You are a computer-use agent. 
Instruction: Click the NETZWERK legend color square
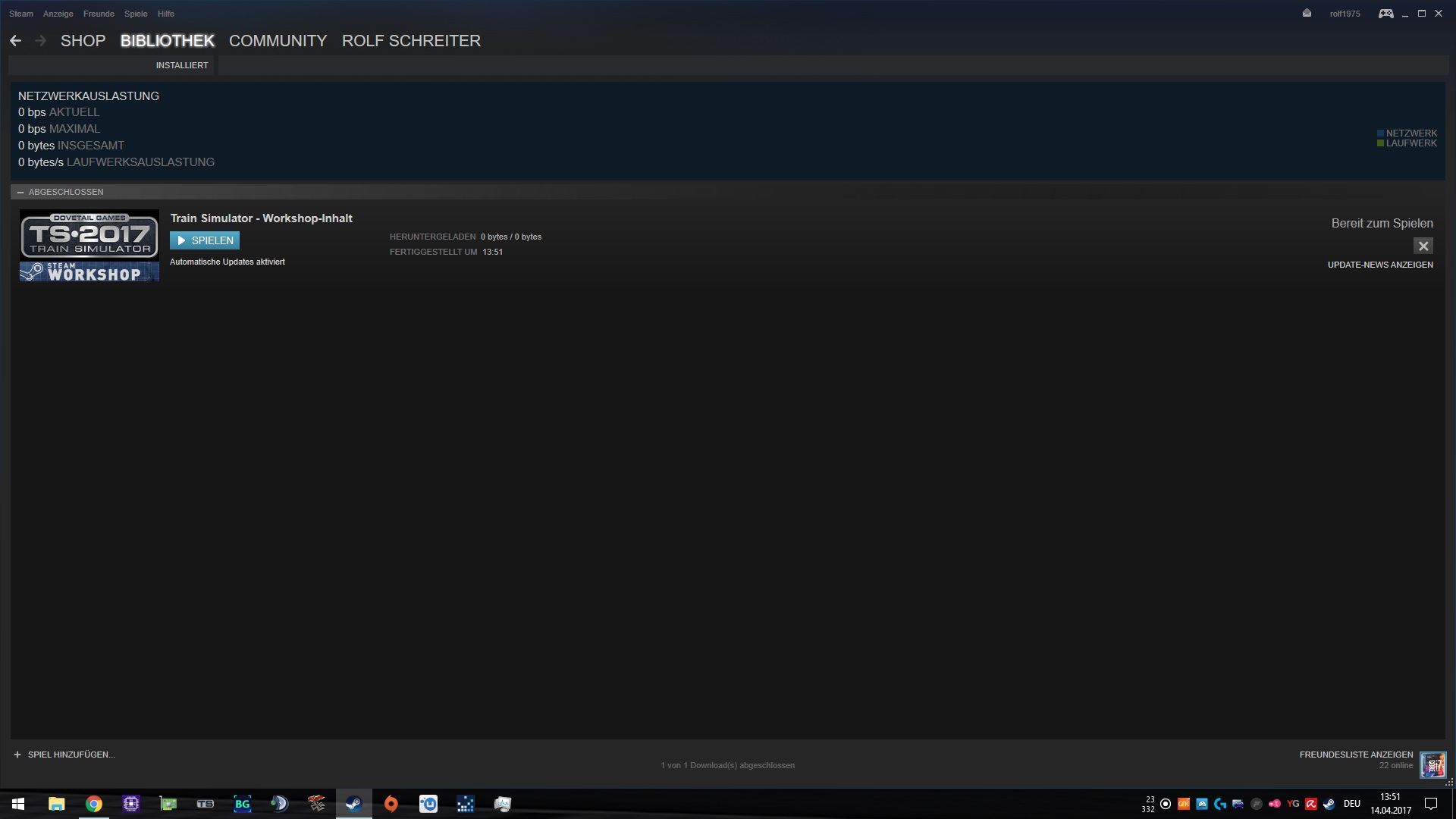pos(1380,133)
